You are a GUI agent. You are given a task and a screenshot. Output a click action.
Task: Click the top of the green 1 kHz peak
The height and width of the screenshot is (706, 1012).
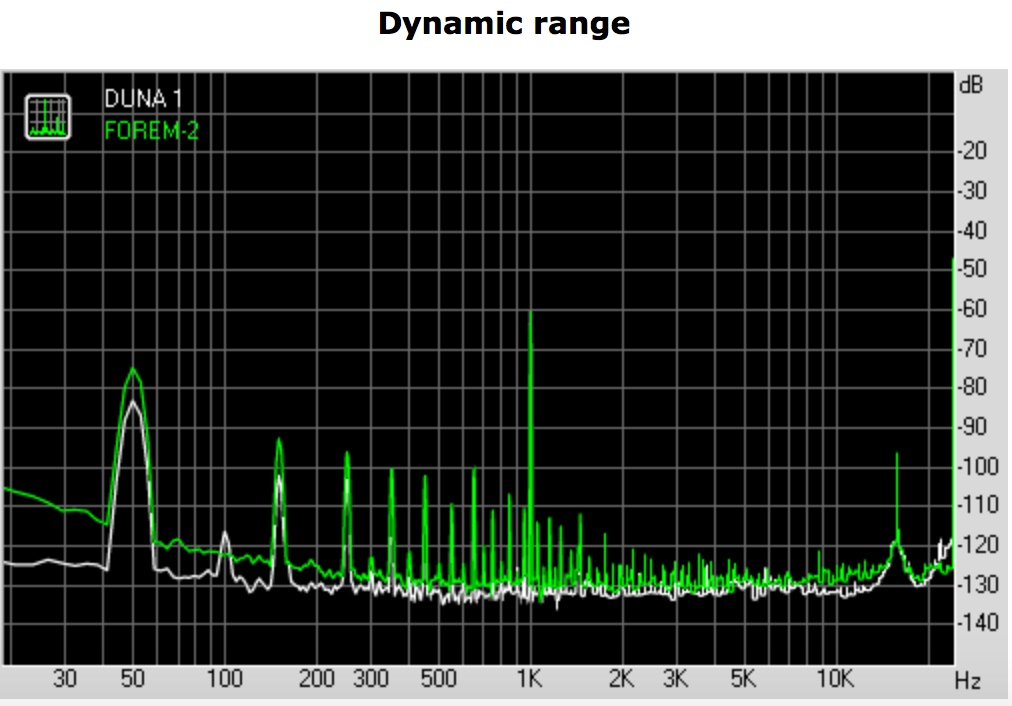(x=530, y=314)
